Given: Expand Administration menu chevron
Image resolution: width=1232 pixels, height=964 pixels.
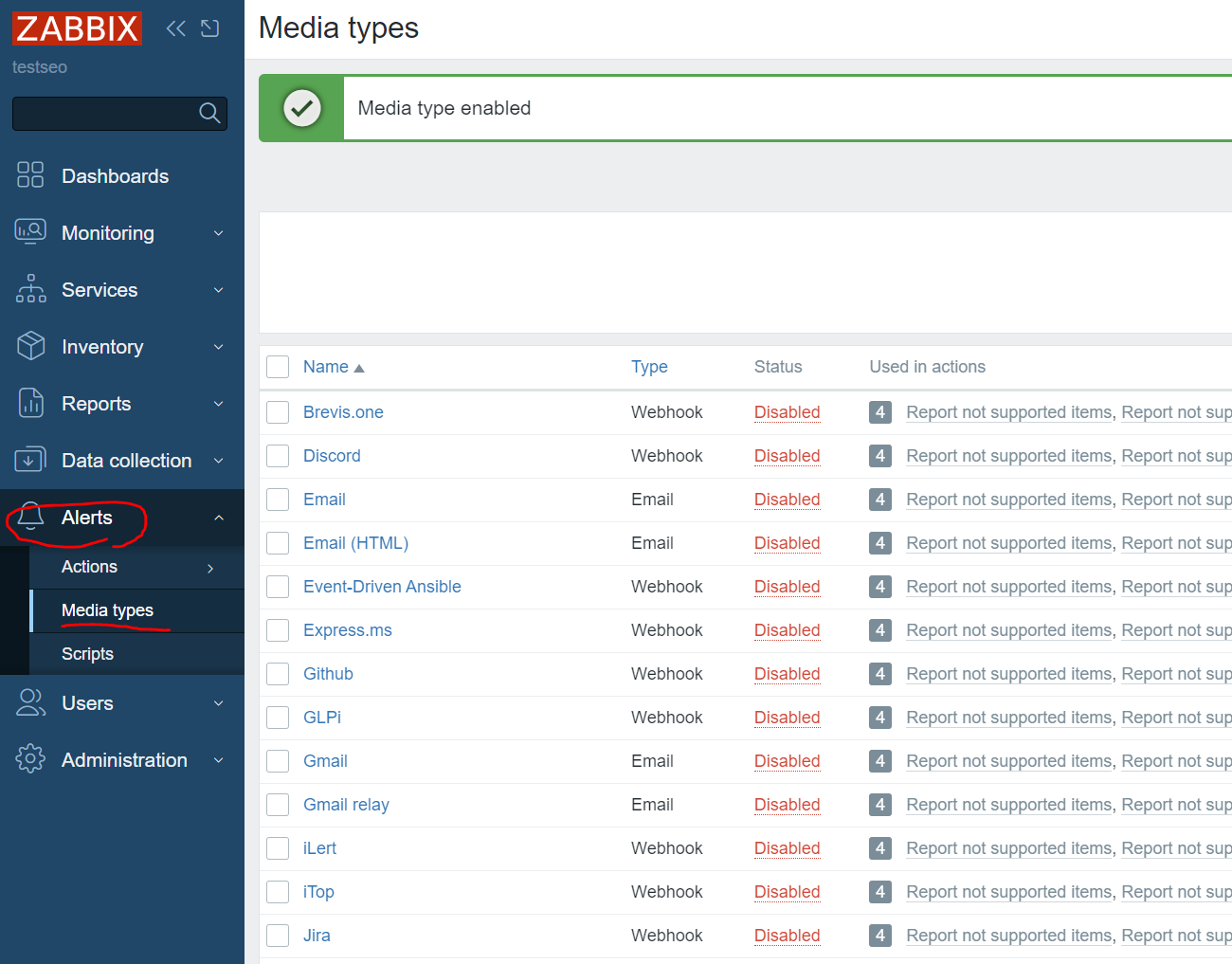Looking at the screenshot, I should 219,760.
